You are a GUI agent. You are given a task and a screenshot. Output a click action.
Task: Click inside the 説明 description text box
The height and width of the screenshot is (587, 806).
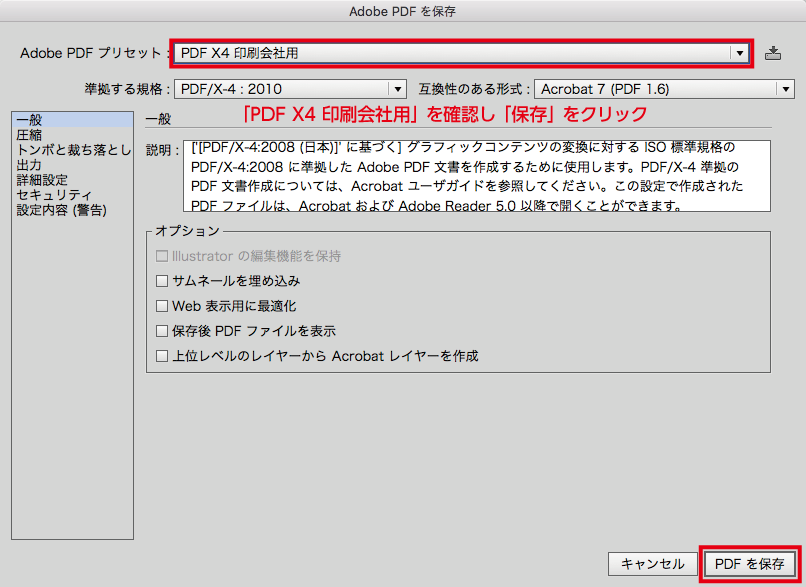click(477, 176)
